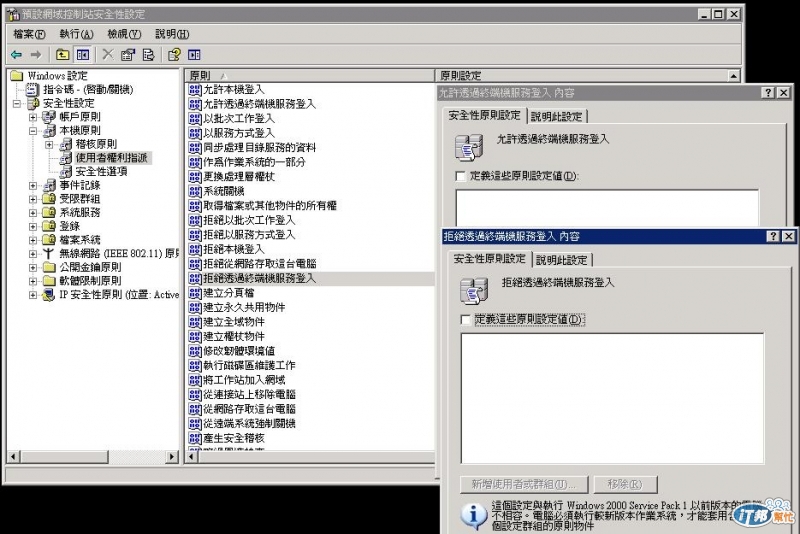The height and width of the screenshot is (534, 800).
Task: Switch to 說明此設定 tab in 拒絕透過終端機服務登入 dialog
Action: pyautogui.click(x=562, y=260)
